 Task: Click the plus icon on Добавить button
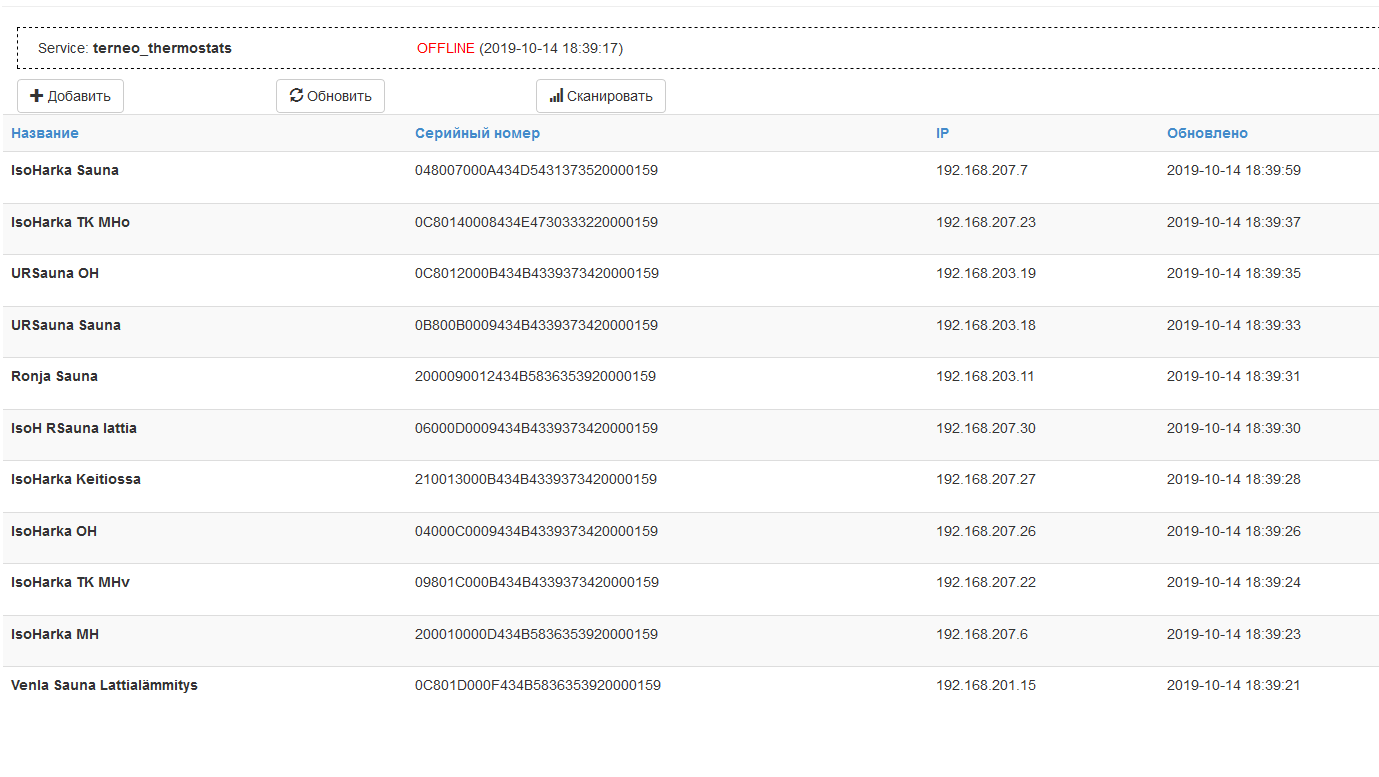(x=36, y=96)
